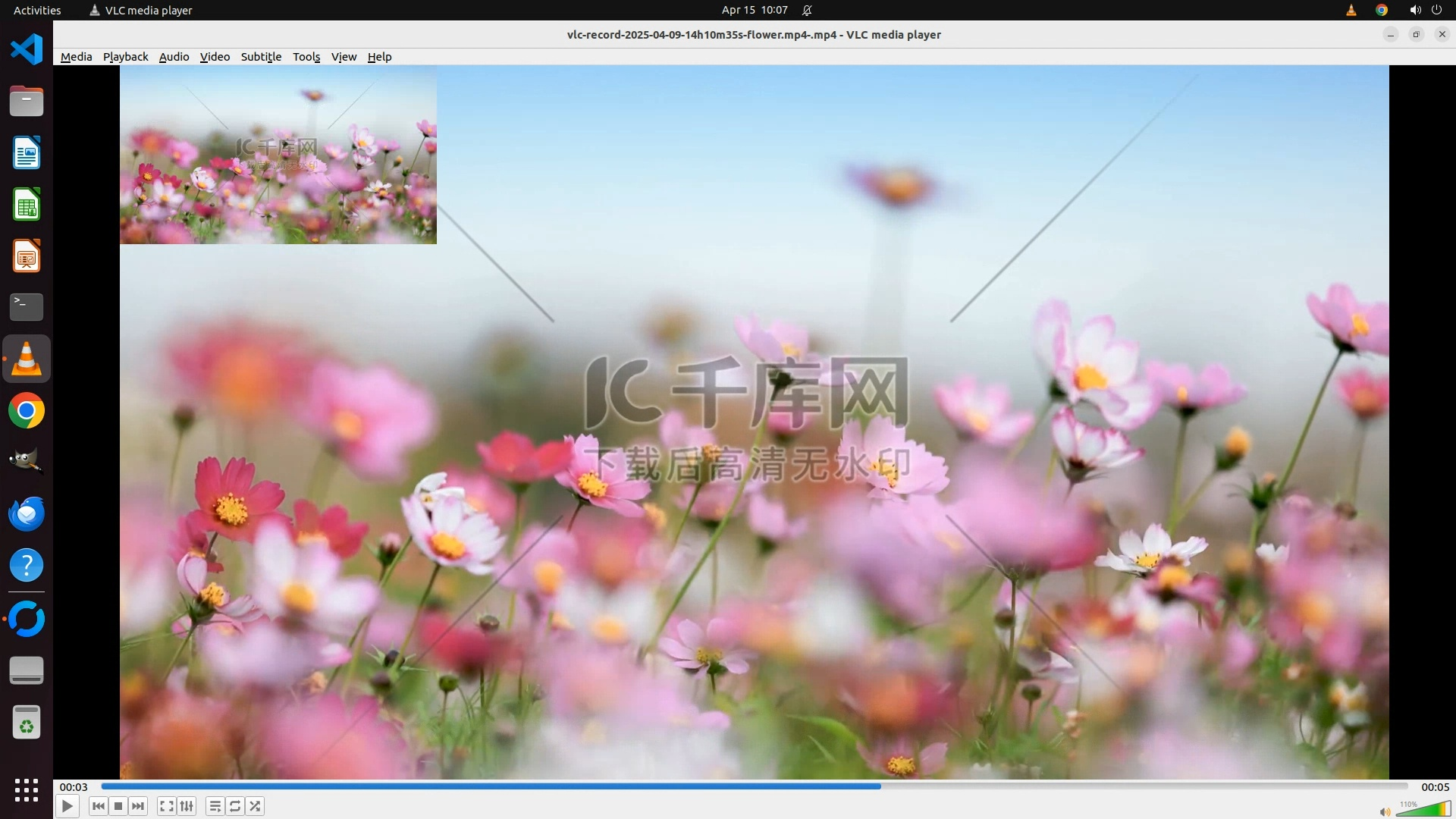Expand the Audio menu
Screen dimensions: 1456x819
(174, 57)
